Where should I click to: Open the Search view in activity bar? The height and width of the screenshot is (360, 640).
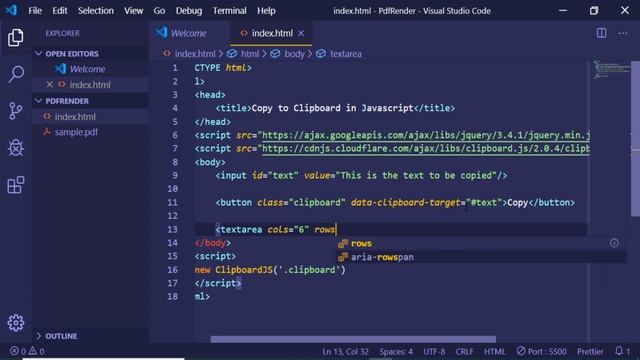(x=16, y=74)
